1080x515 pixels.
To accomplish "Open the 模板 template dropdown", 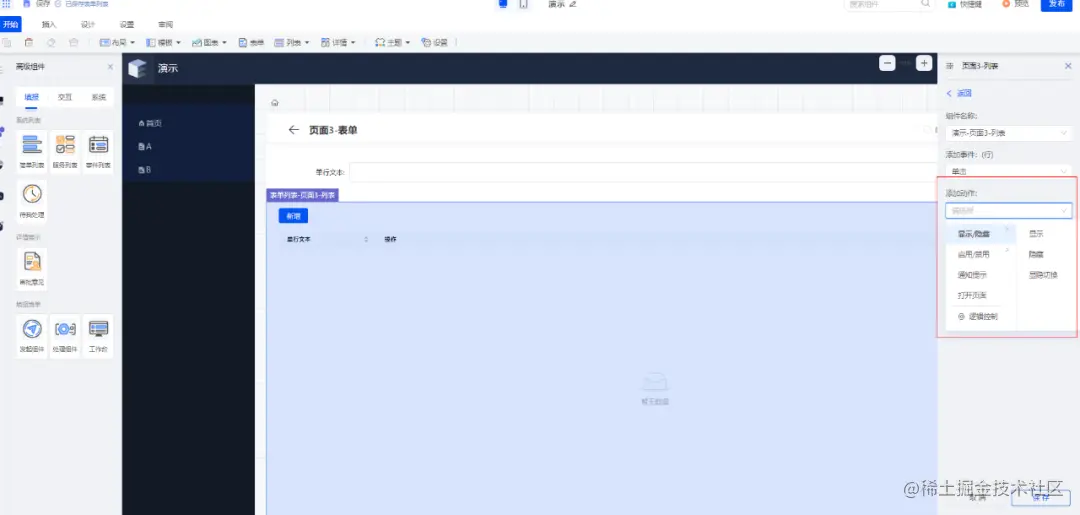I will click(163, 43).
